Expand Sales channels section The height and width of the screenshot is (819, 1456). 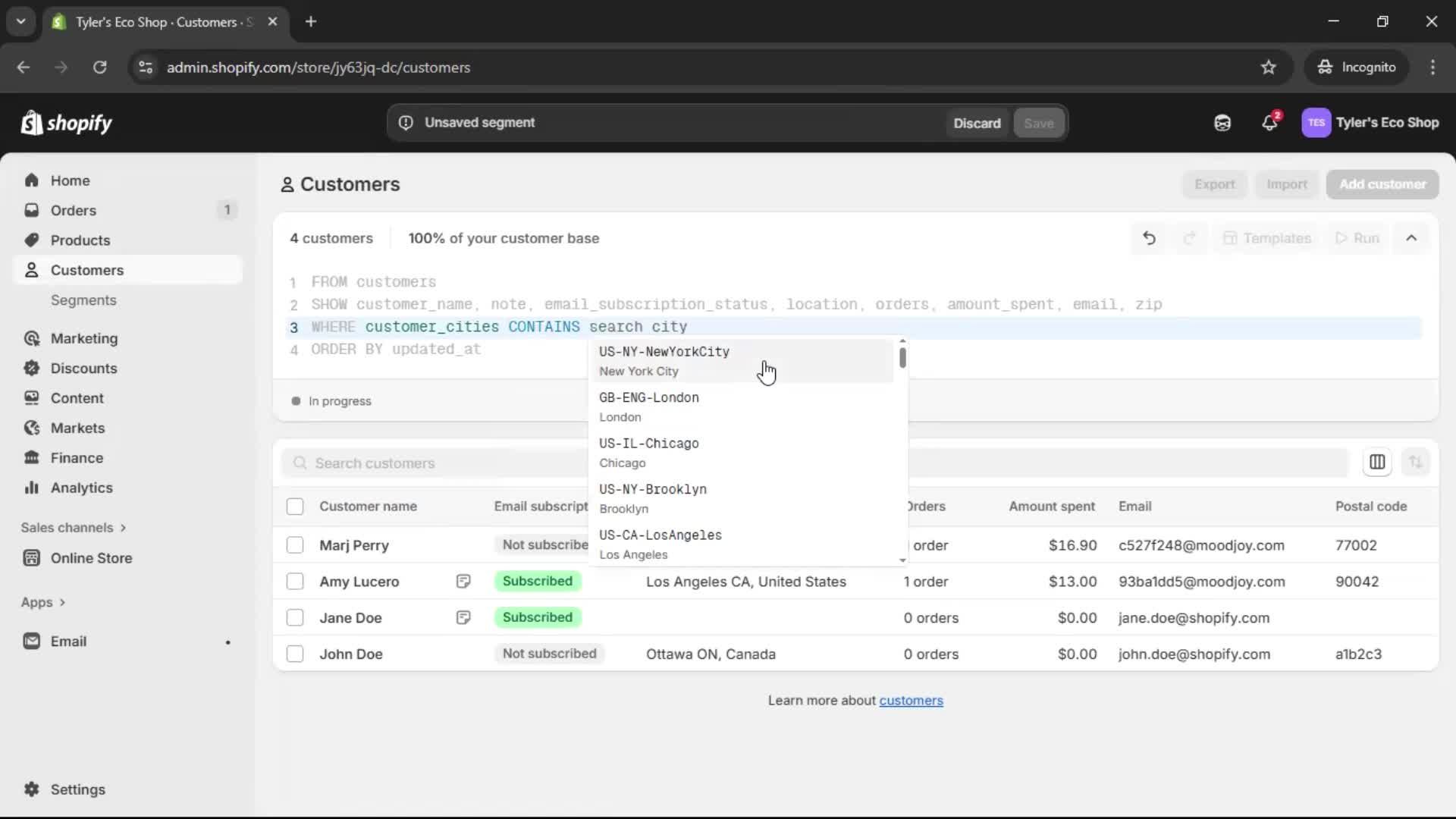click(74, 528)
